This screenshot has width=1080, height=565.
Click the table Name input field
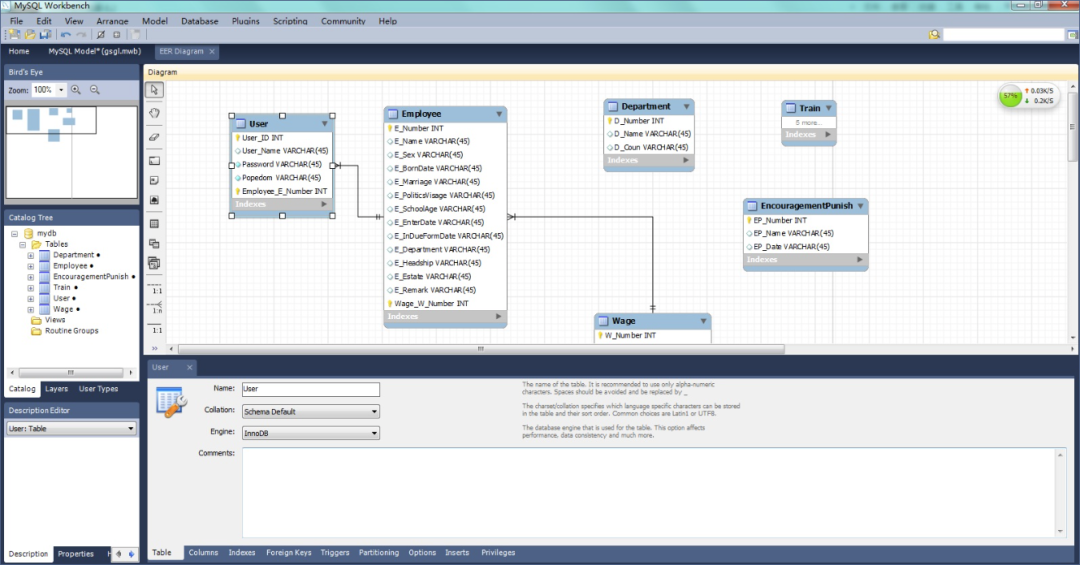(311, 389)
